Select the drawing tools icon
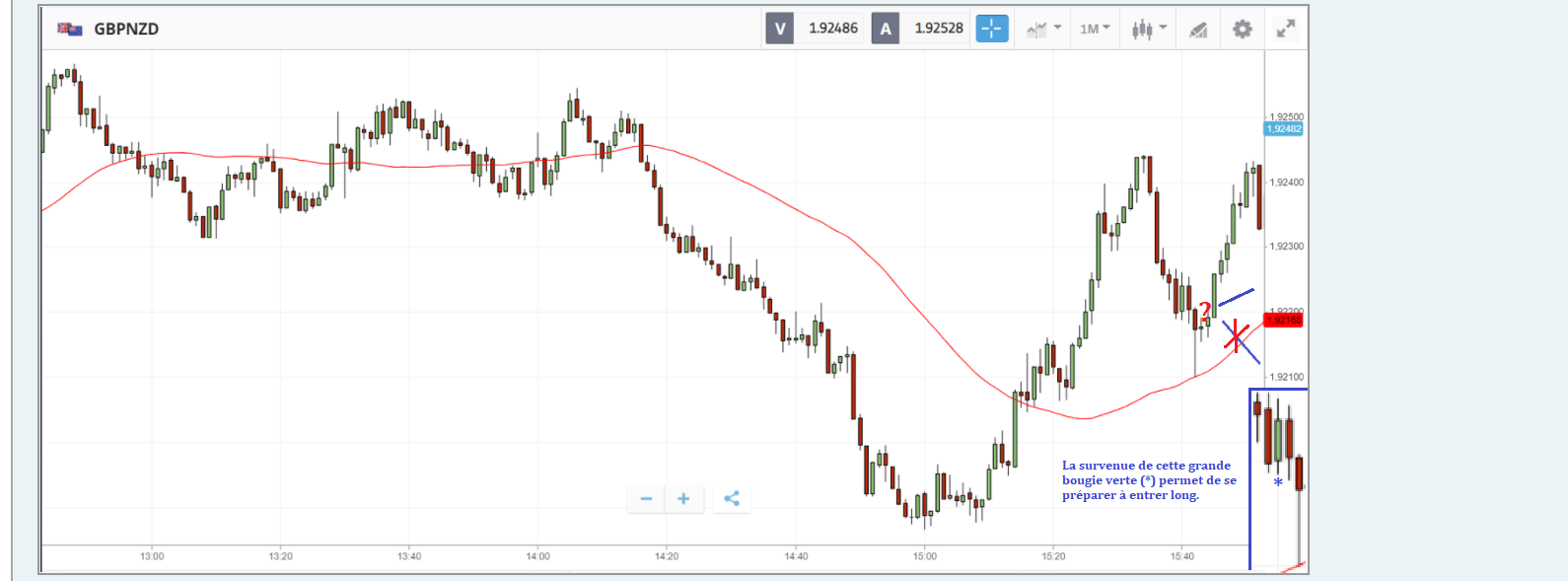 tap(1198, 30)
